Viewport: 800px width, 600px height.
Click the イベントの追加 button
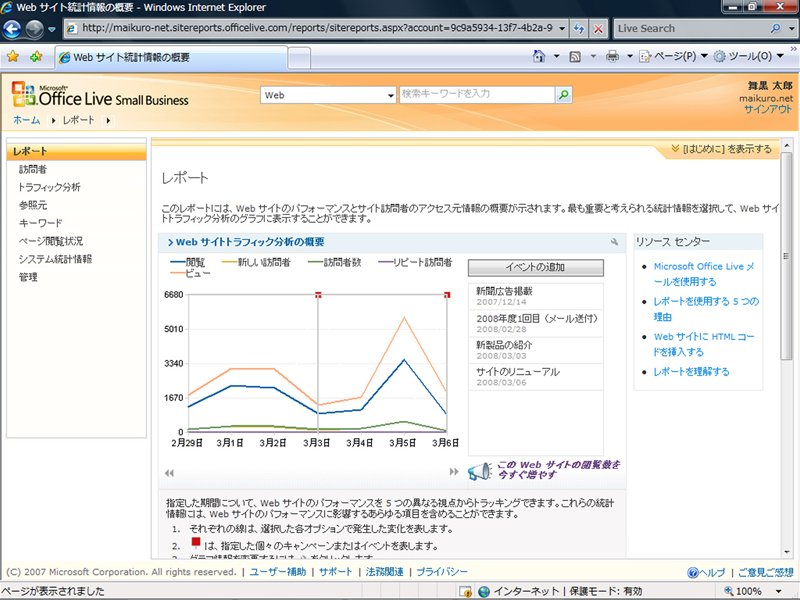(536, 267)
